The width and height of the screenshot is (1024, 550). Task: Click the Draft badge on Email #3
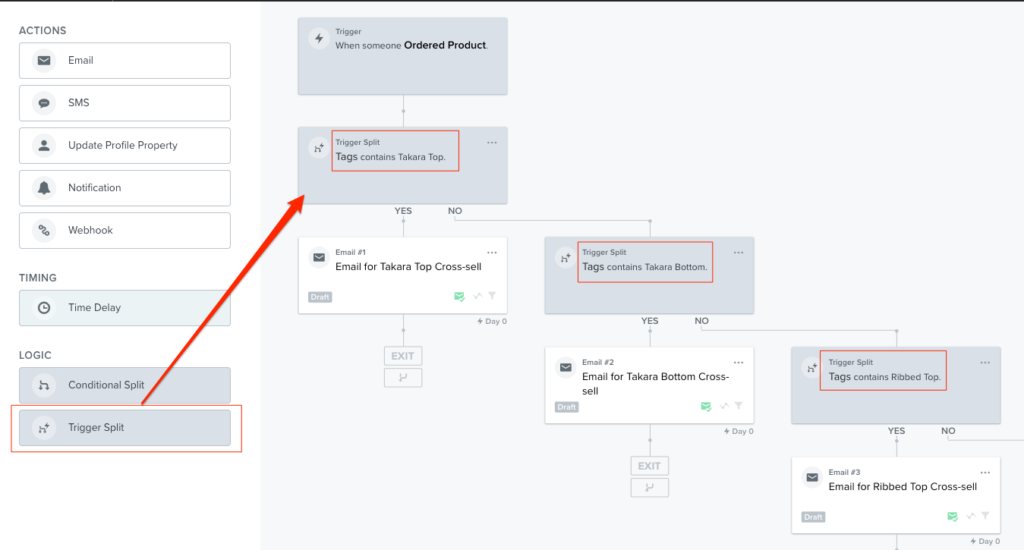pyautogui.click(x=813, y=517)
